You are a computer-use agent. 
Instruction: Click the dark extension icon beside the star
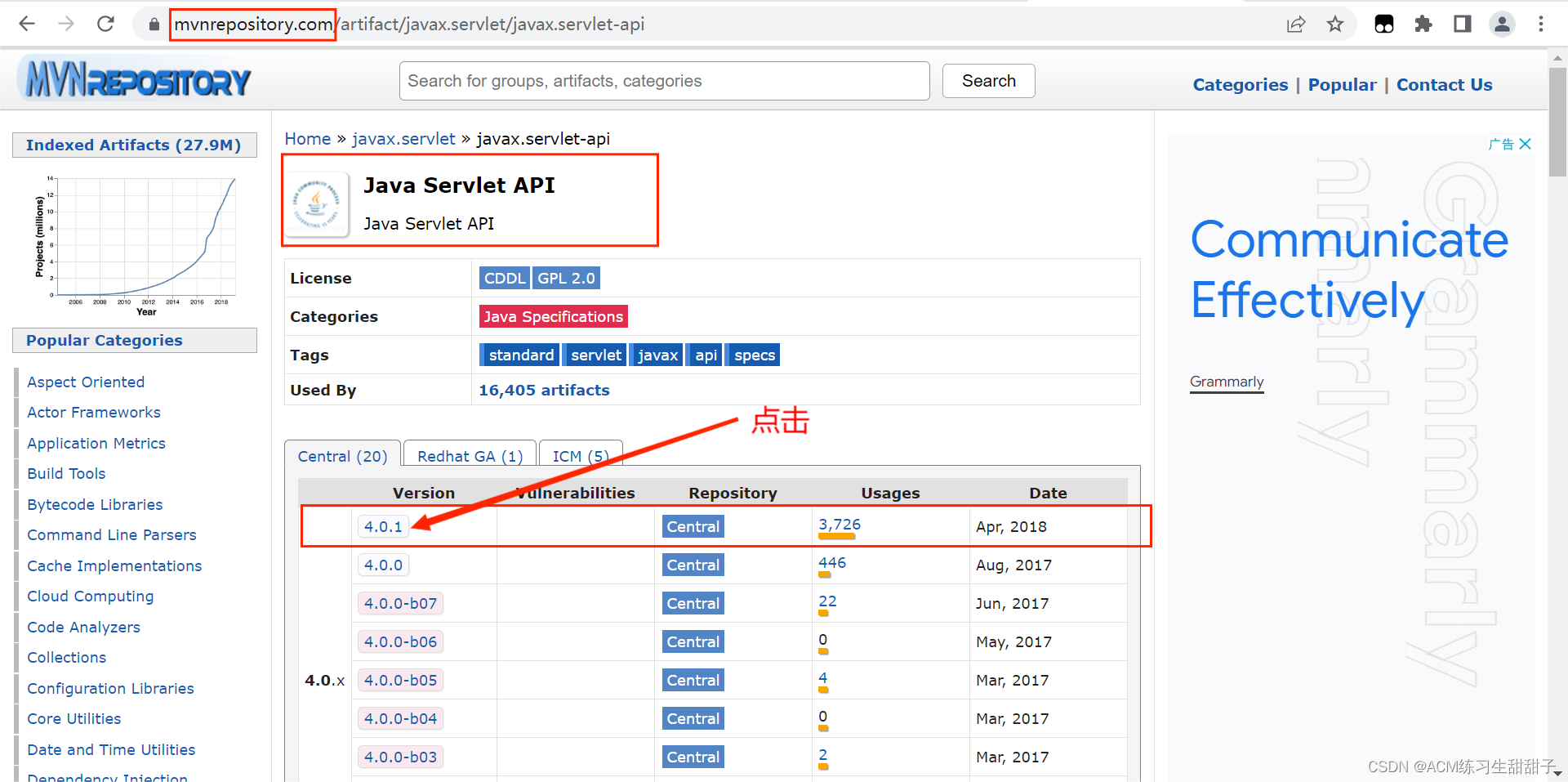(x=1384, y=25)
